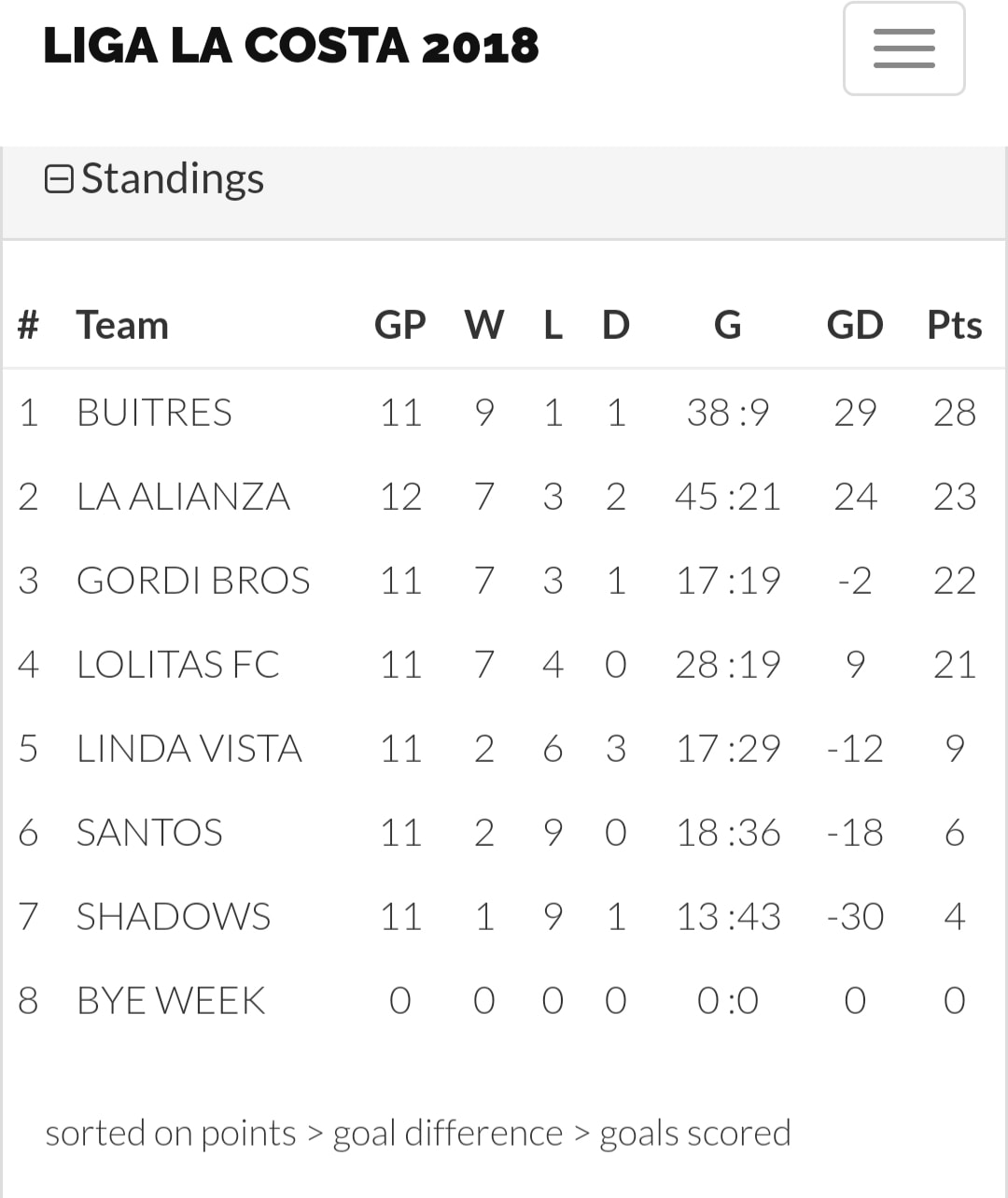This screenshot has width=1008, height=1198.
Task: Select the SHADOWS team name
Action: point(174,916)
